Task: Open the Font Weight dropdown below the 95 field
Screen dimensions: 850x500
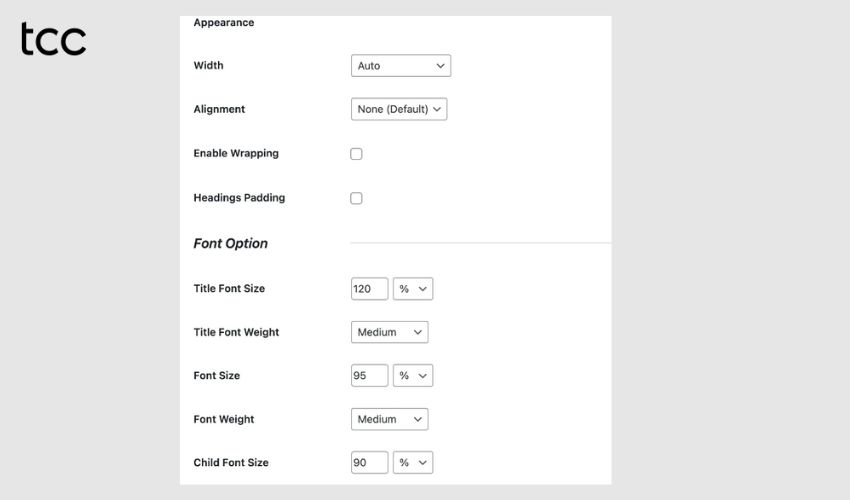Action: [x=389, y=419]
